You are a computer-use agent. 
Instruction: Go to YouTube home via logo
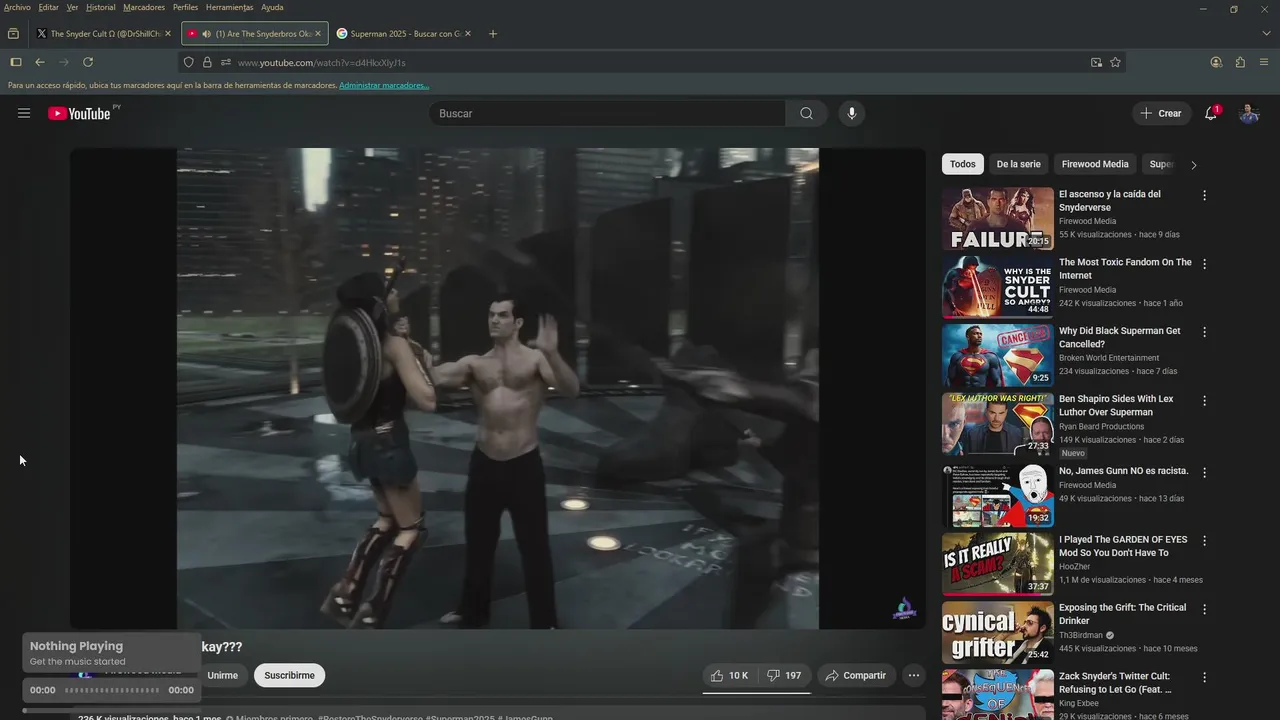(x=79, y=113)
